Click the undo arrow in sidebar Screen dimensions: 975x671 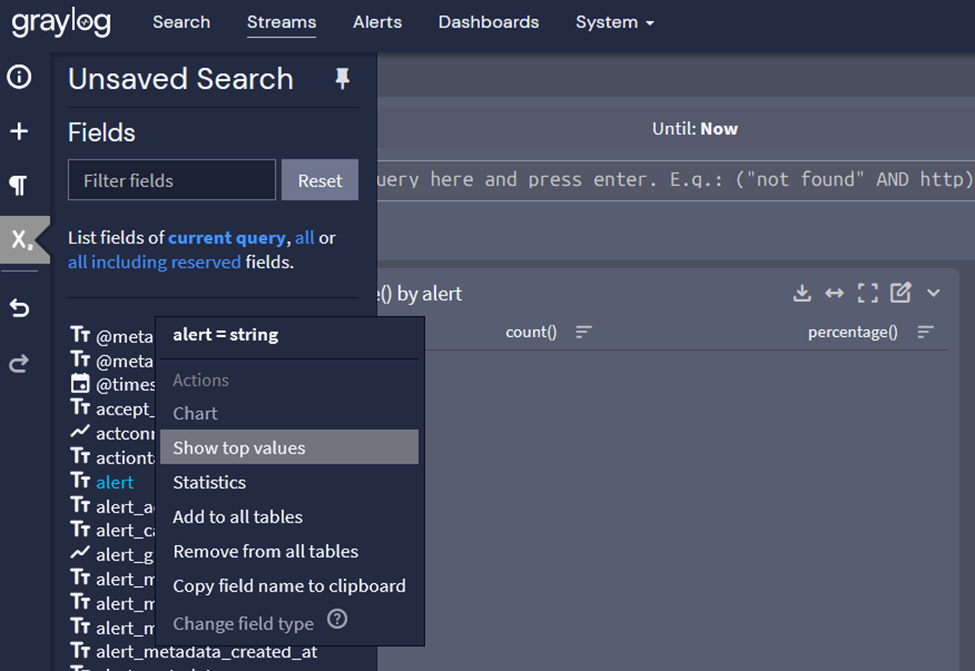pos(19,308)
